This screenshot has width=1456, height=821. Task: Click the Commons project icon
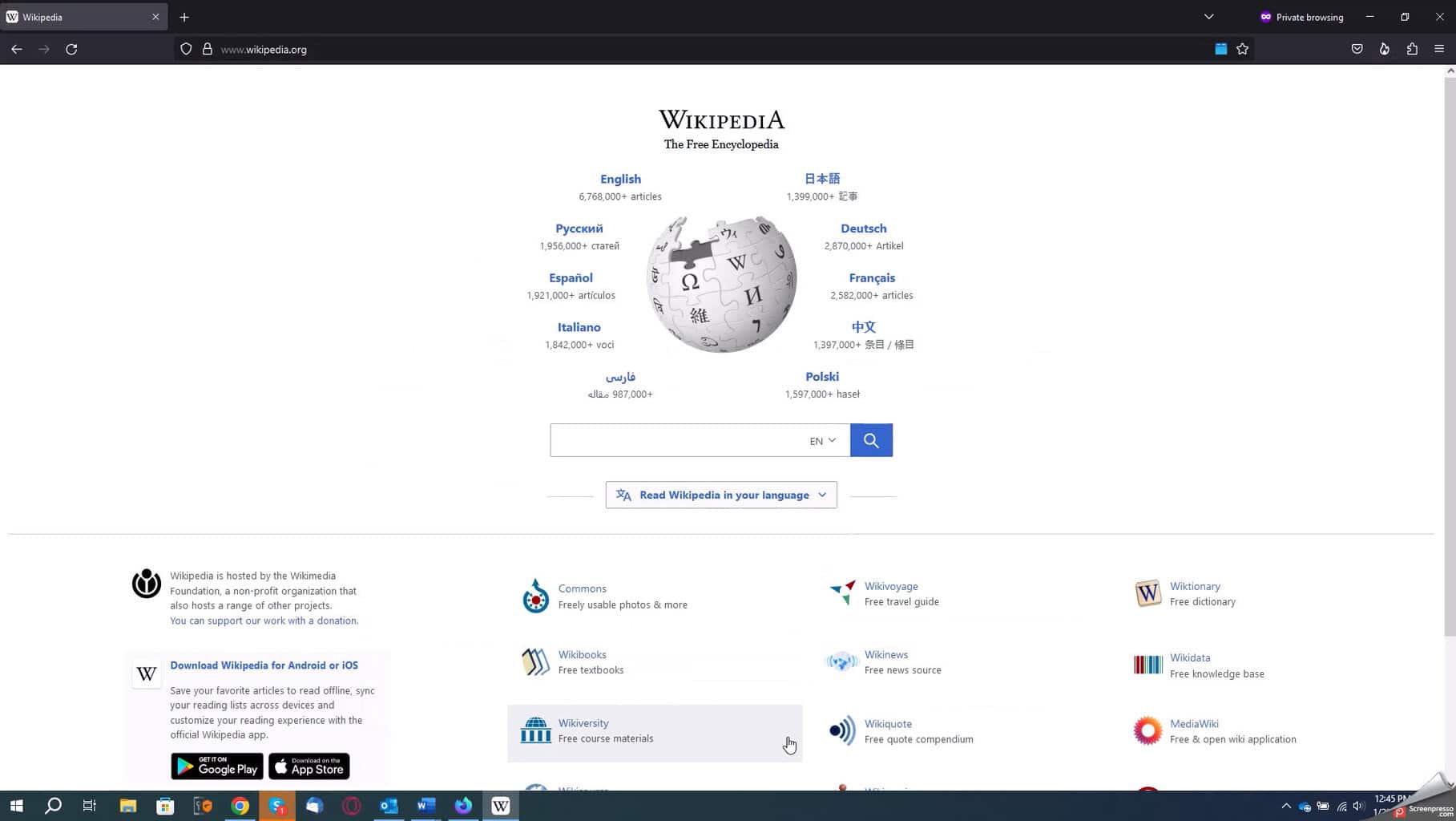pos(535,596)
